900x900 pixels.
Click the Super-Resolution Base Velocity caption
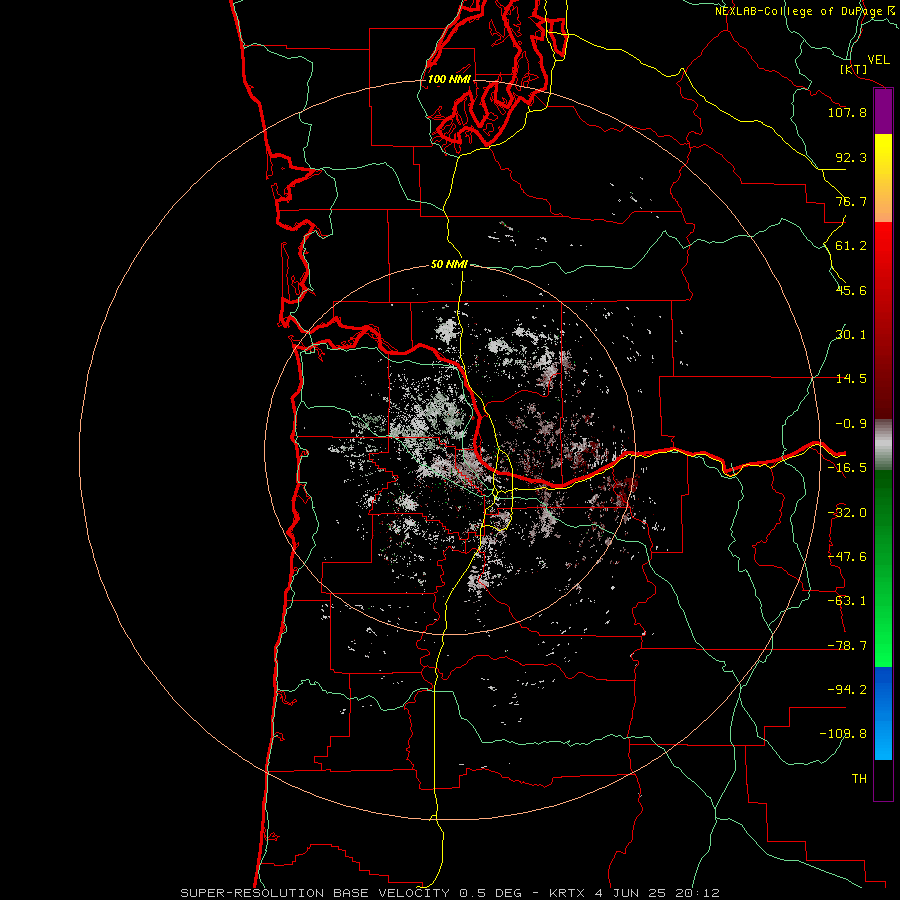[x=449, y=893]
